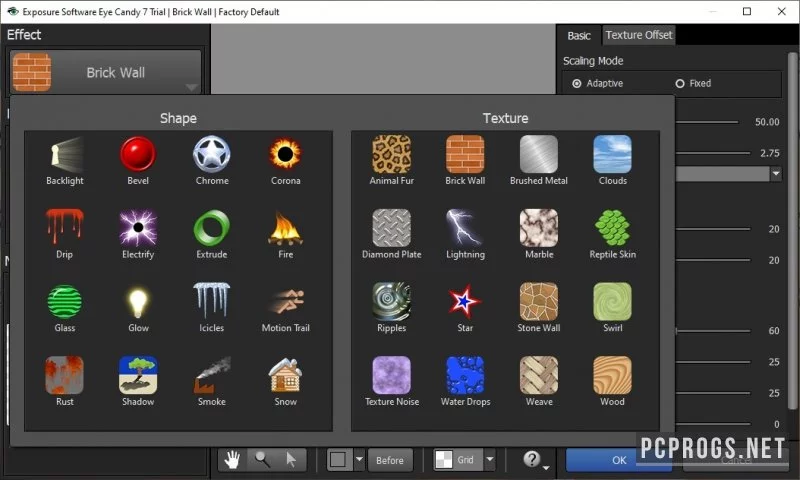
Task: Choose the Glow lightbulb effect
Action: (138, 301)
